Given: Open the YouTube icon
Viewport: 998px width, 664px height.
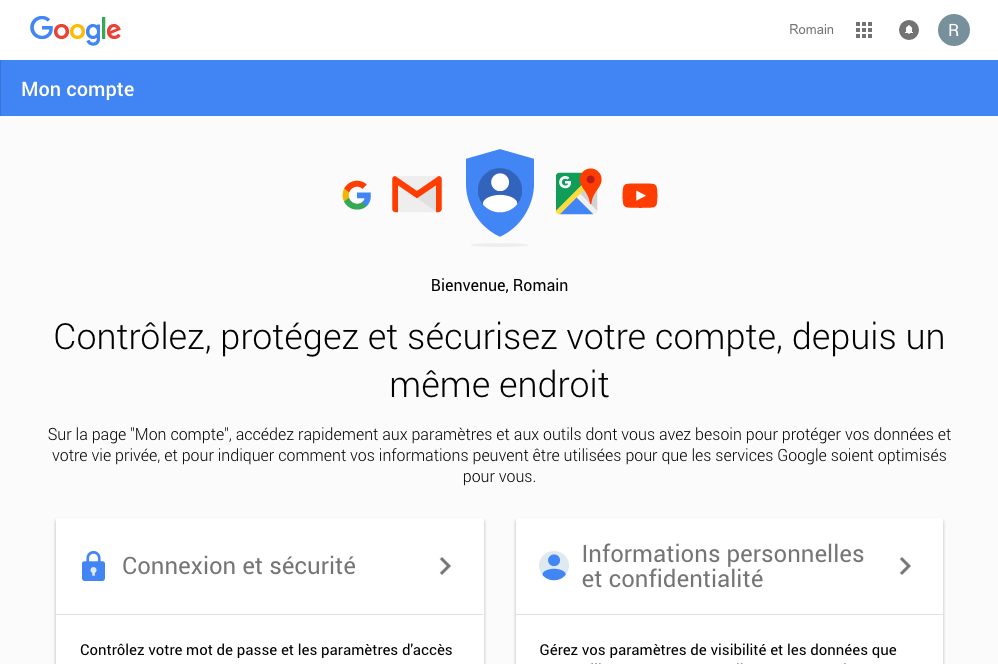Looking at the screenshot, I should click(x=640, y=195).
